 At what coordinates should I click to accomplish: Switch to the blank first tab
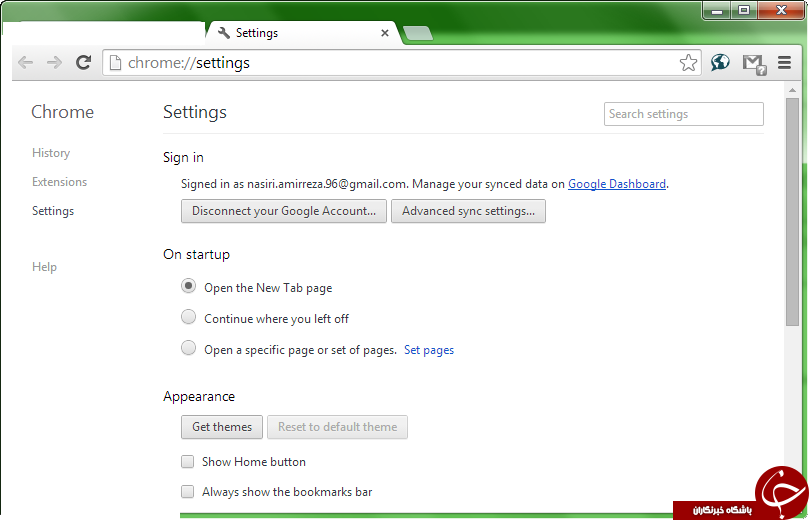point(106,33)
